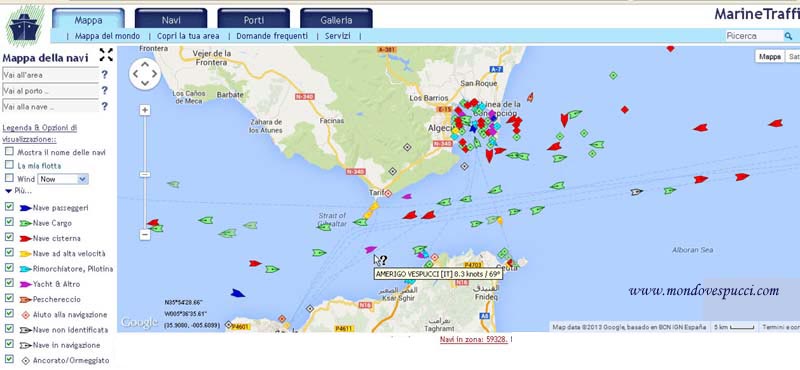Uncheck Nave cisterna ship type
Viewport: 800px width, 370px height.
tap(9, 237)
